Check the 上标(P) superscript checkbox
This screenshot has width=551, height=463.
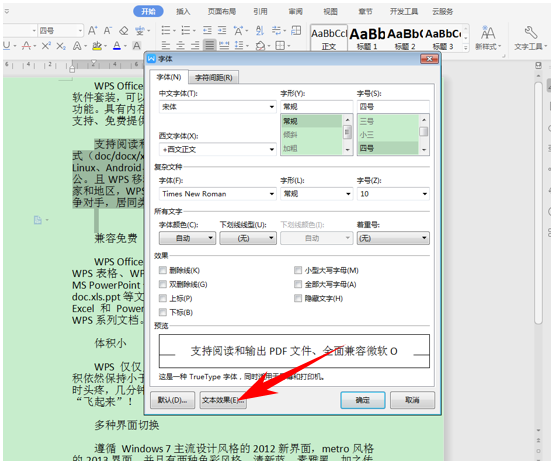[163, 298]
